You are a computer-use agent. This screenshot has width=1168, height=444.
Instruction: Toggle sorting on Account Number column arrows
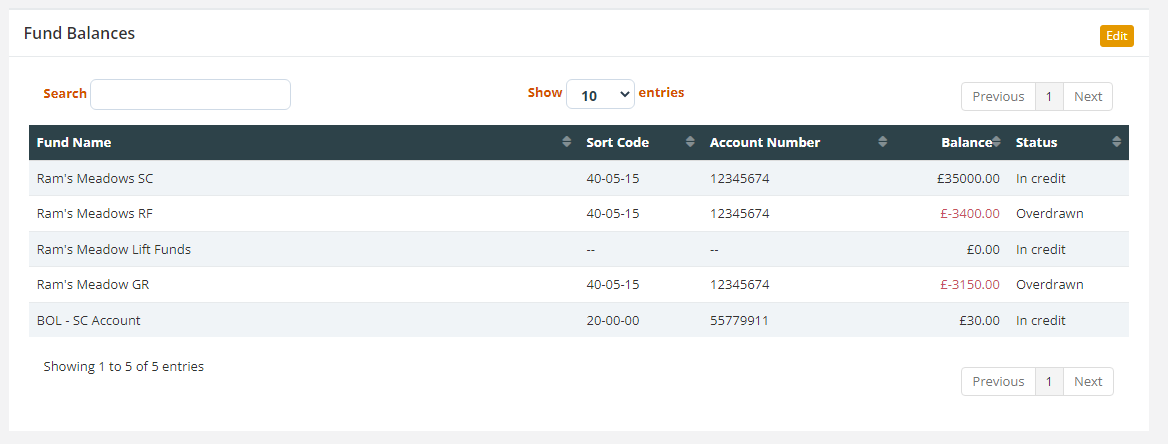883,142
